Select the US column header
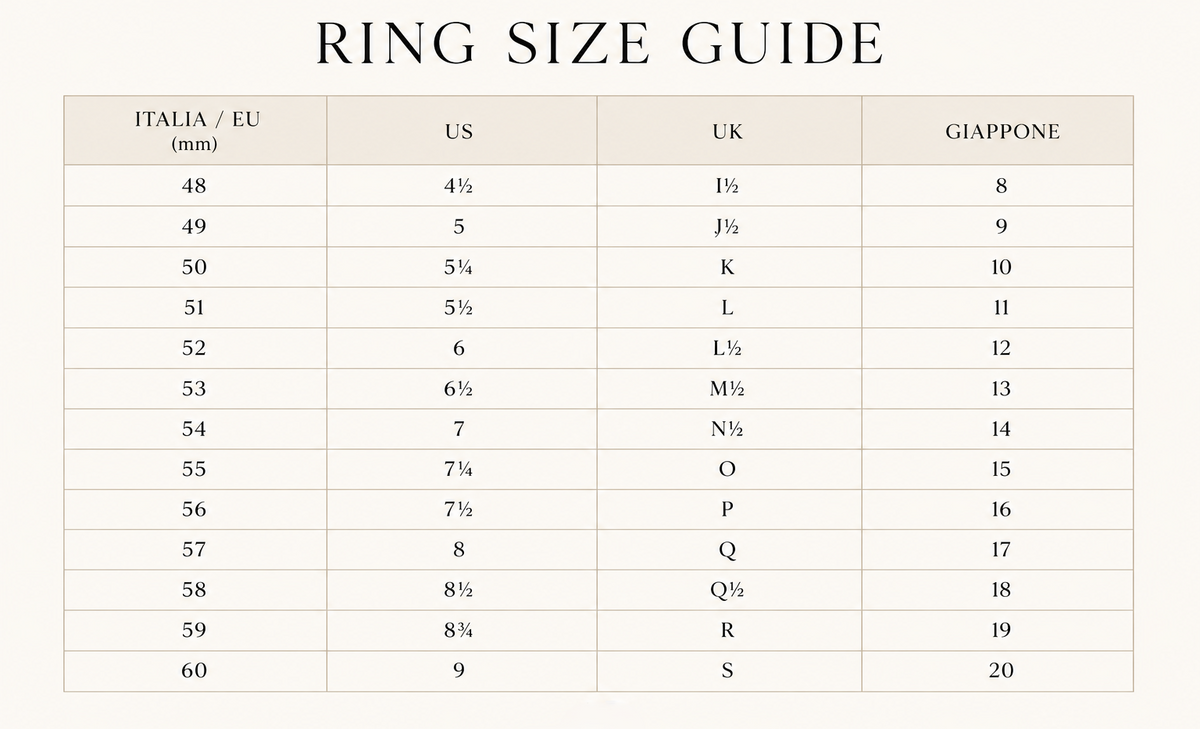The height and width of the screenshot is (729, 1200). pos(461,131)
